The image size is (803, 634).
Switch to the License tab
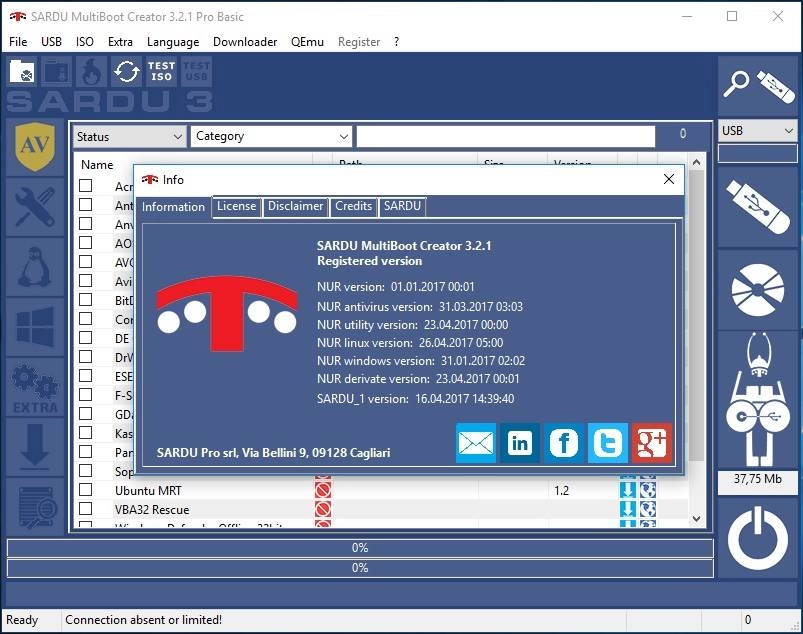pos(237,206)
